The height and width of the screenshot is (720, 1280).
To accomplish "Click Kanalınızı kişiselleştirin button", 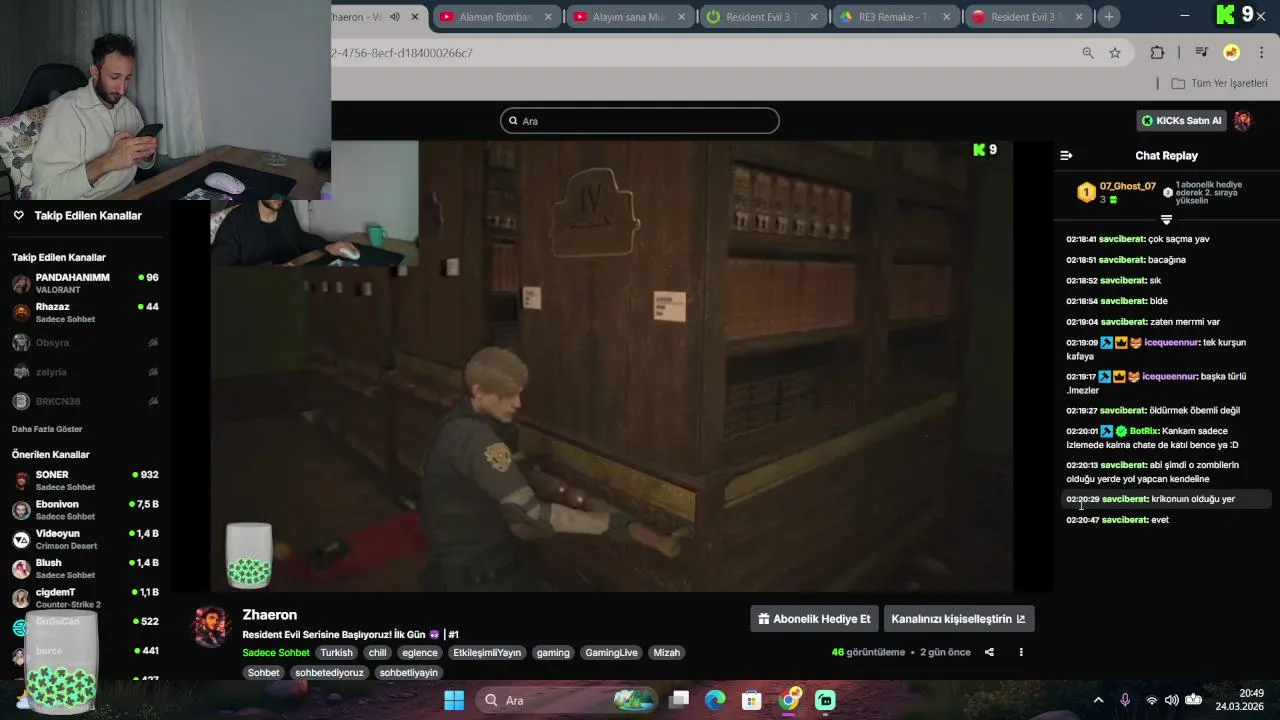I will coord(958,619).
